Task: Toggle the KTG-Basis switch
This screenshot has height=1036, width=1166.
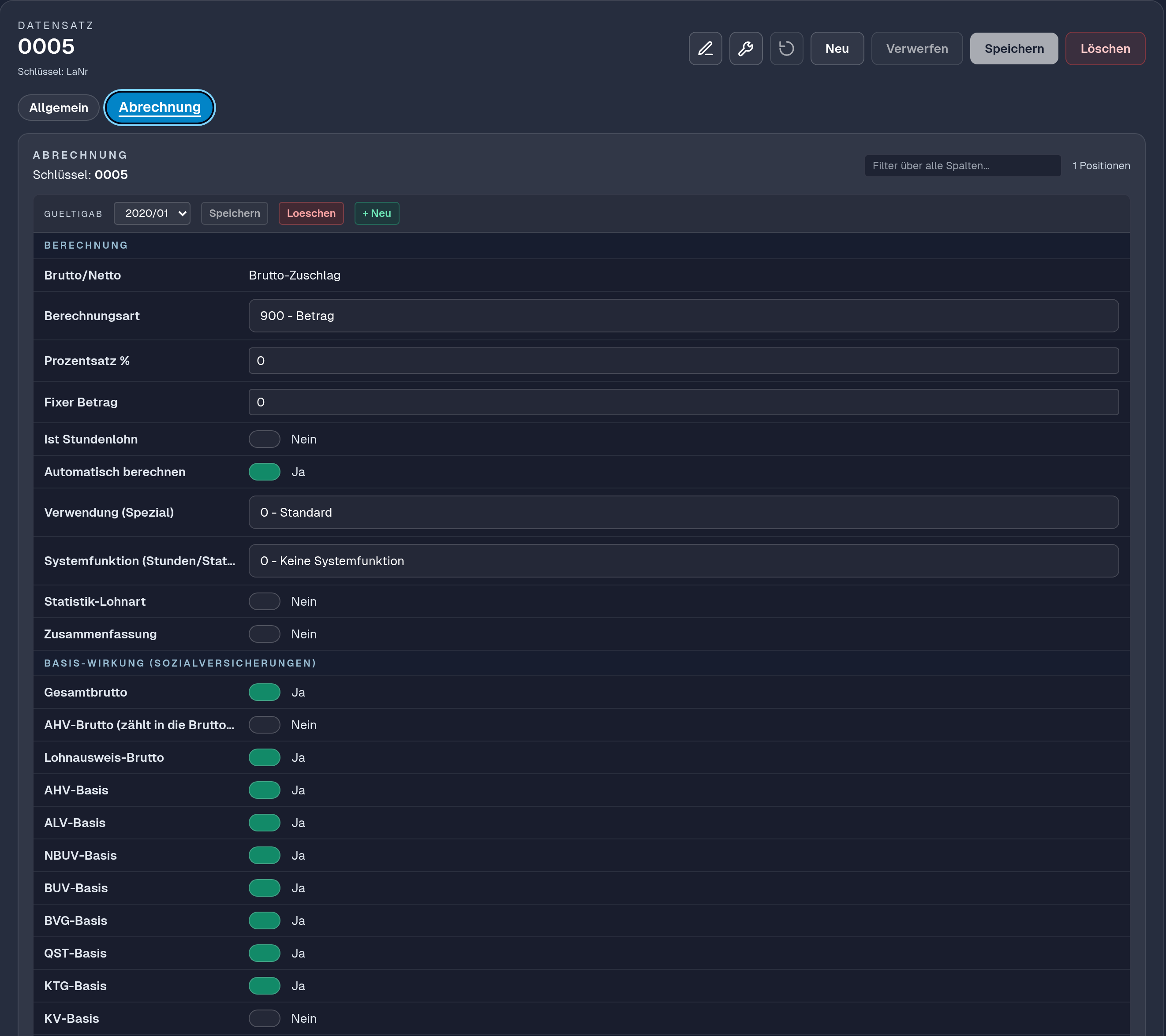Action: pos(264,986)
